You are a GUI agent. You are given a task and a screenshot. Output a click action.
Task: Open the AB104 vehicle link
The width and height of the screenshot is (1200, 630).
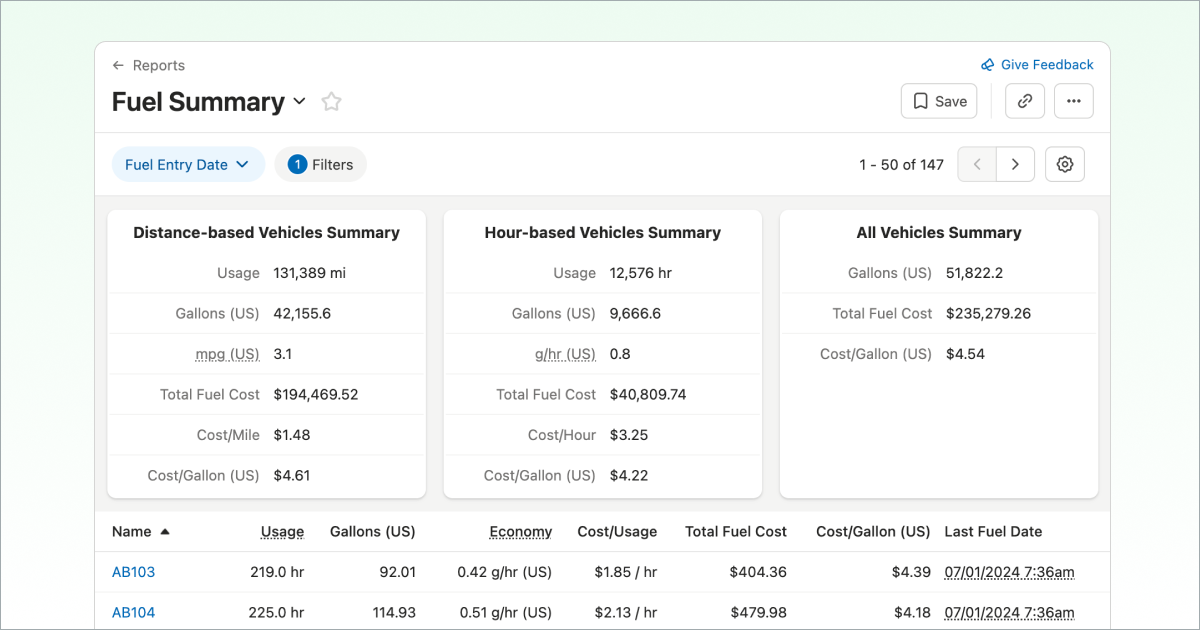point(133,613)
